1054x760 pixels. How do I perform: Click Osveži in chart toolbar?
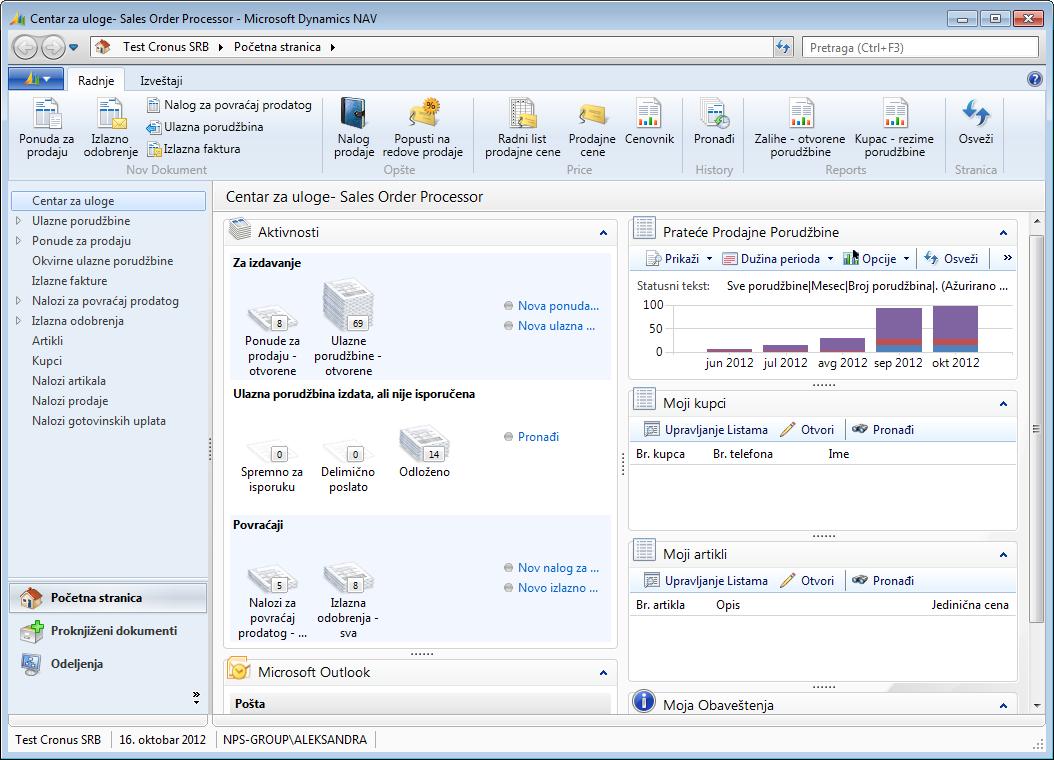[x=951, y=259]
